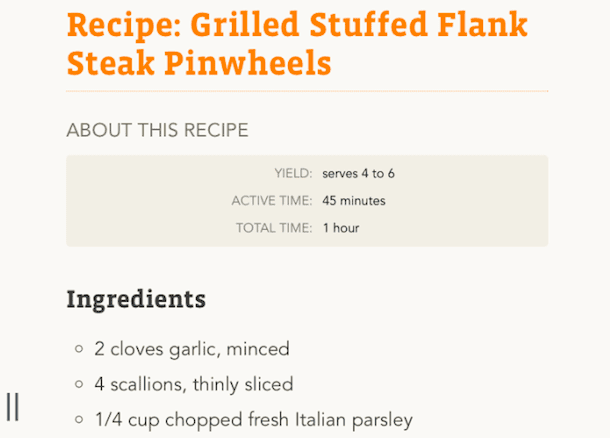Click the '45 minutes' value
610x438 pixels.
(353, 201)
